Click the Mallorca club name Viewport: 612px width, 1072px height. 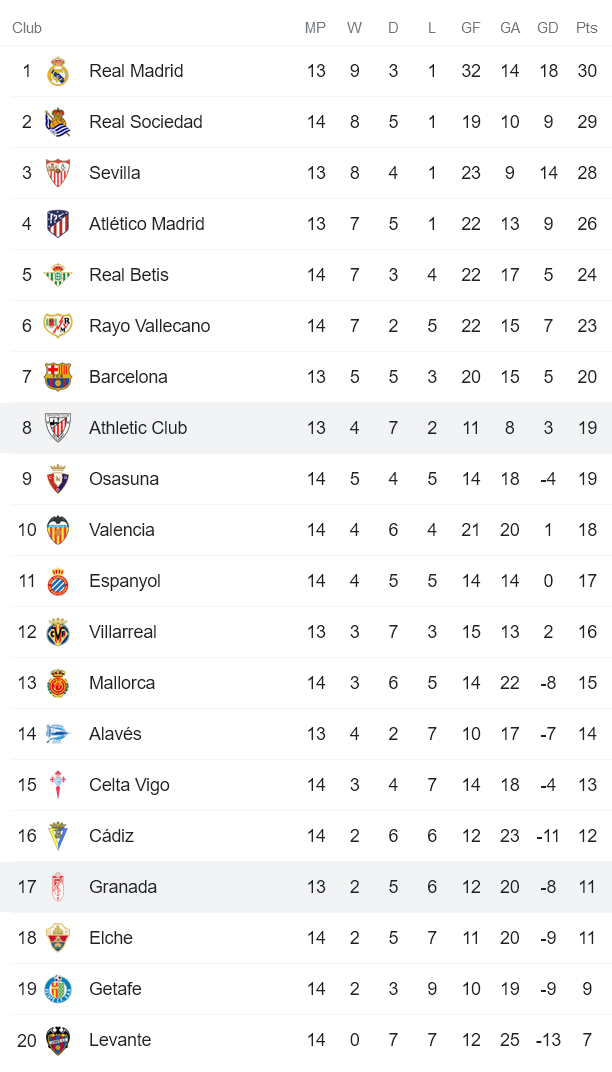click(121, 683)
